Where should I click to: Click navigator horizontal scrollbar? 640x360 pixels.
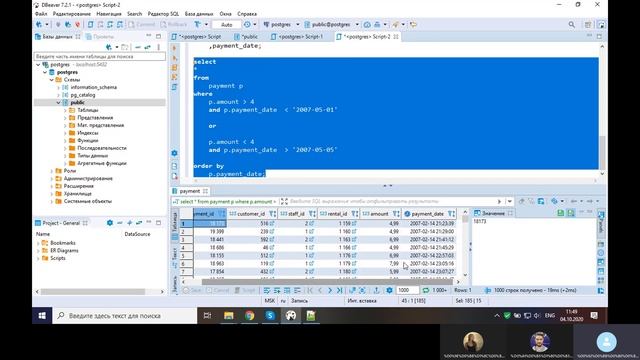point(92,292)
